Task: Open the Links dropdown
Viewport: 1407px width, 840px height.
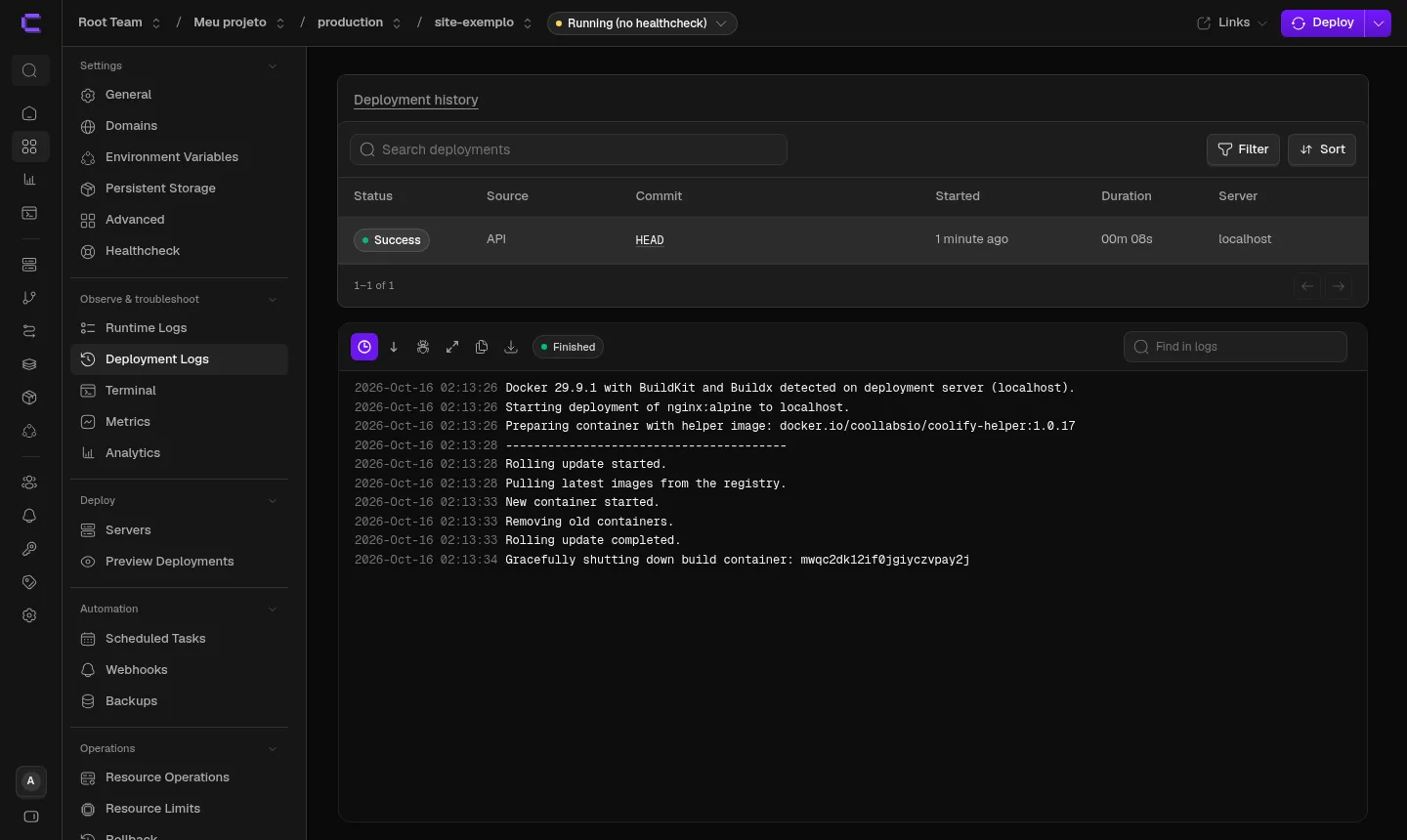Action: click(1232, 22)
